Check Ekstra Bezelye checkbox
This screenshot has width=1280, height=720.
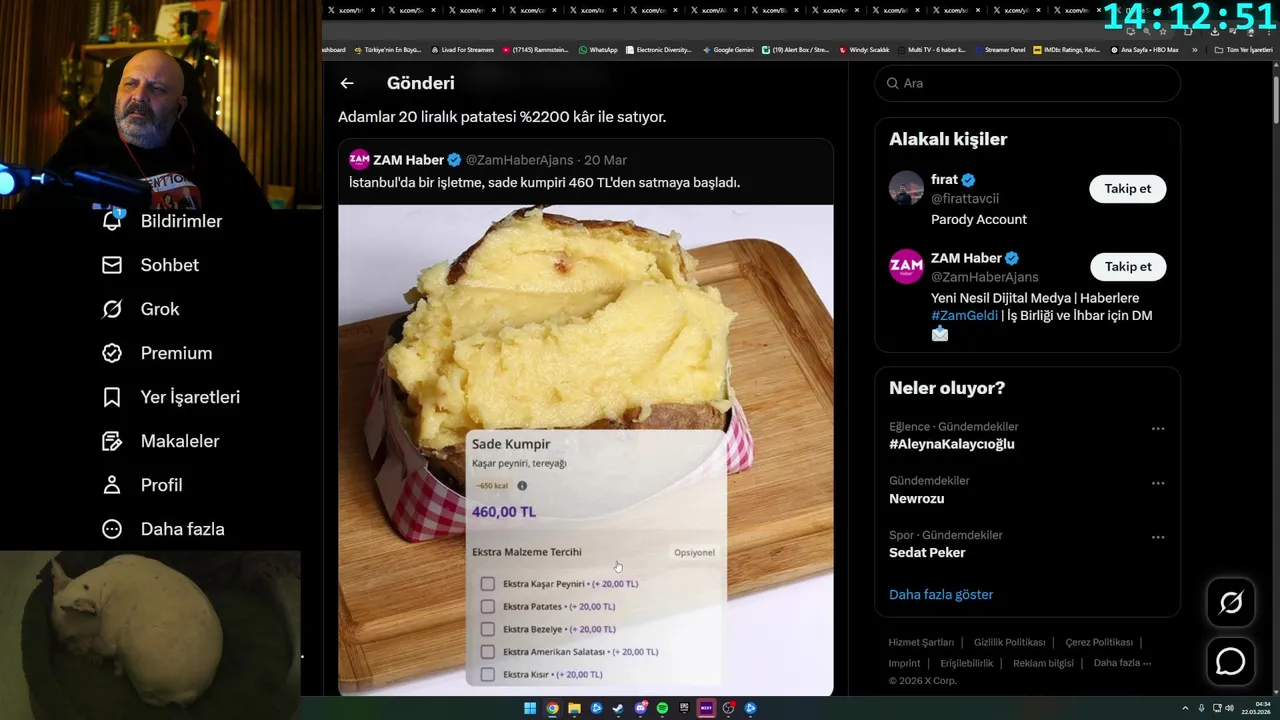click(x=487, y=629)
